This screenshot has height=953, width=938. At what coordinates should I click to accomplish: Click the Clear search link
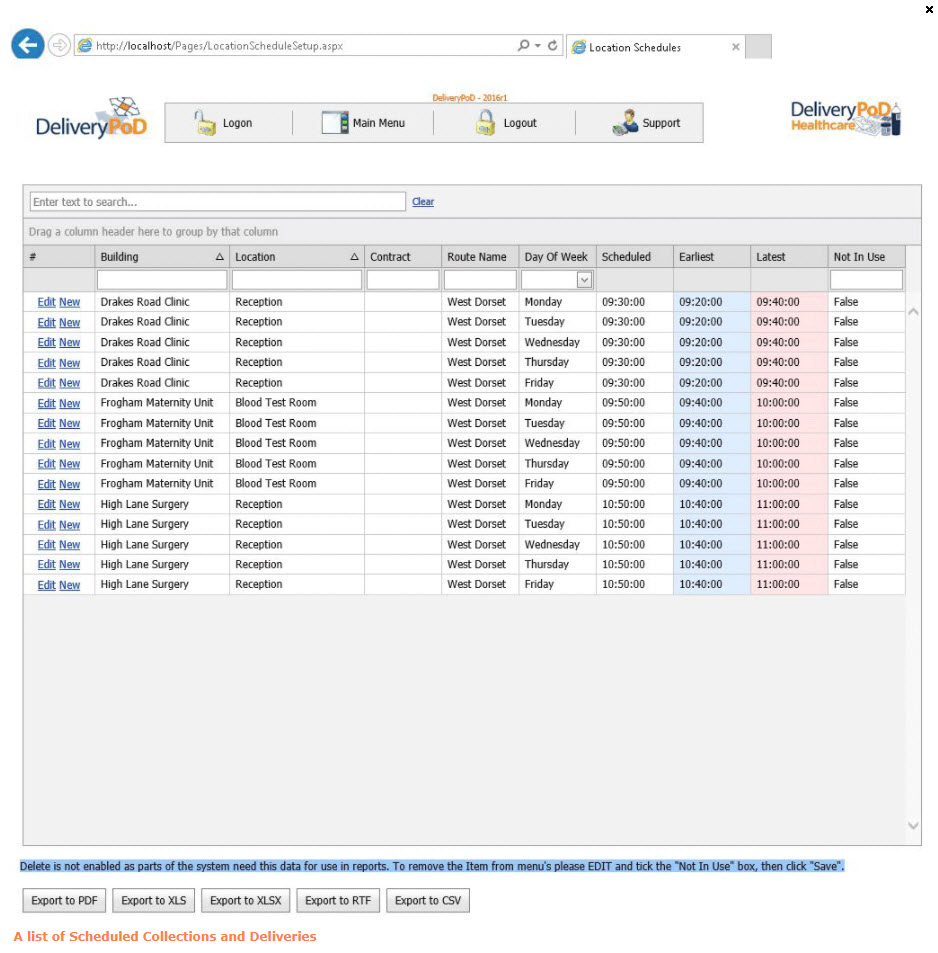423,202
